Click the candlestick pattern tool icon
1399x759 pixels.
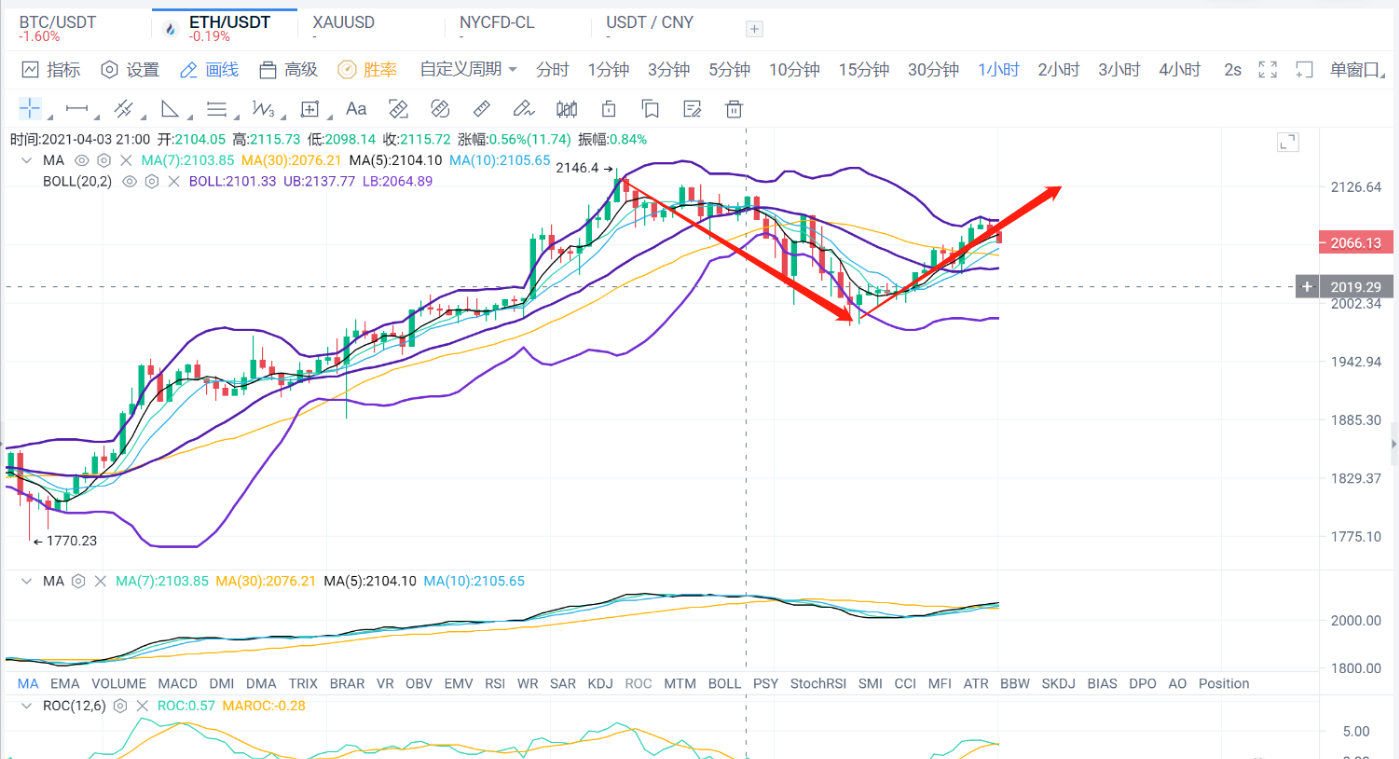click(566, 109)
